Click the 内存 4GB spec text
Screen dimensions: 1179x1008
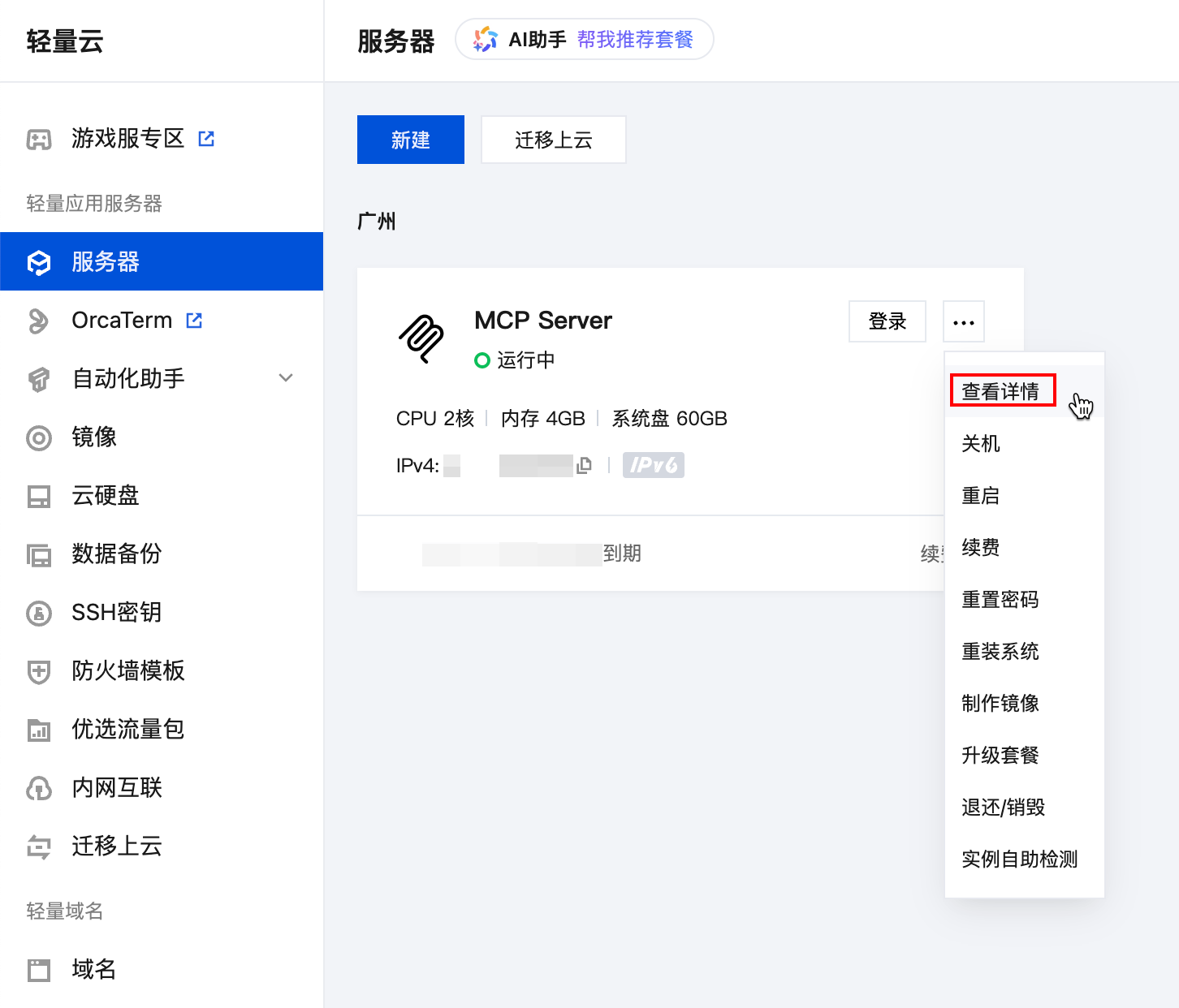pos(543,419)
